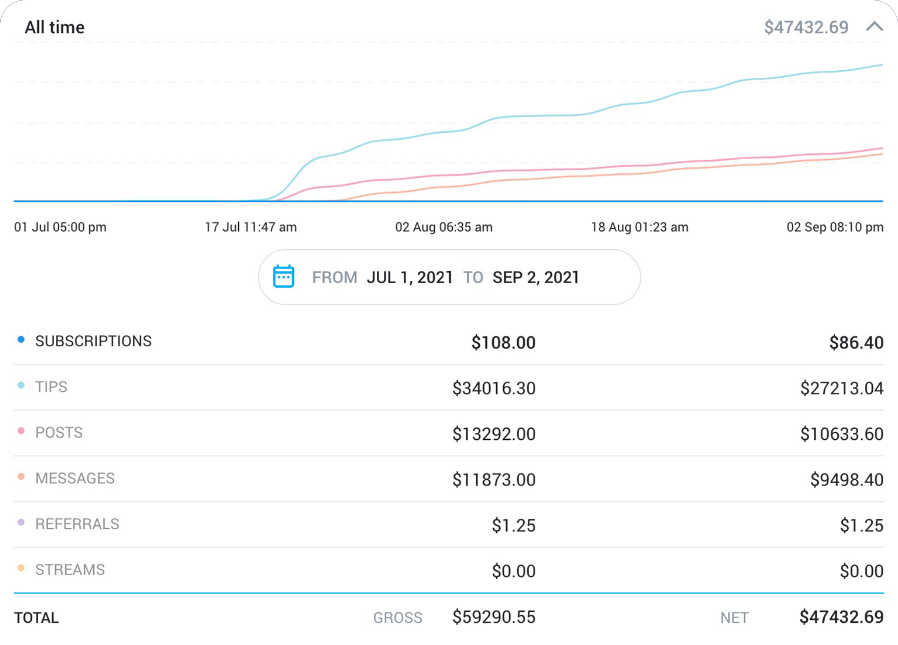Click the $47432.69 total in header
Image resolution: width=898 pixels, height=645 pixels.
click(806, 27)
